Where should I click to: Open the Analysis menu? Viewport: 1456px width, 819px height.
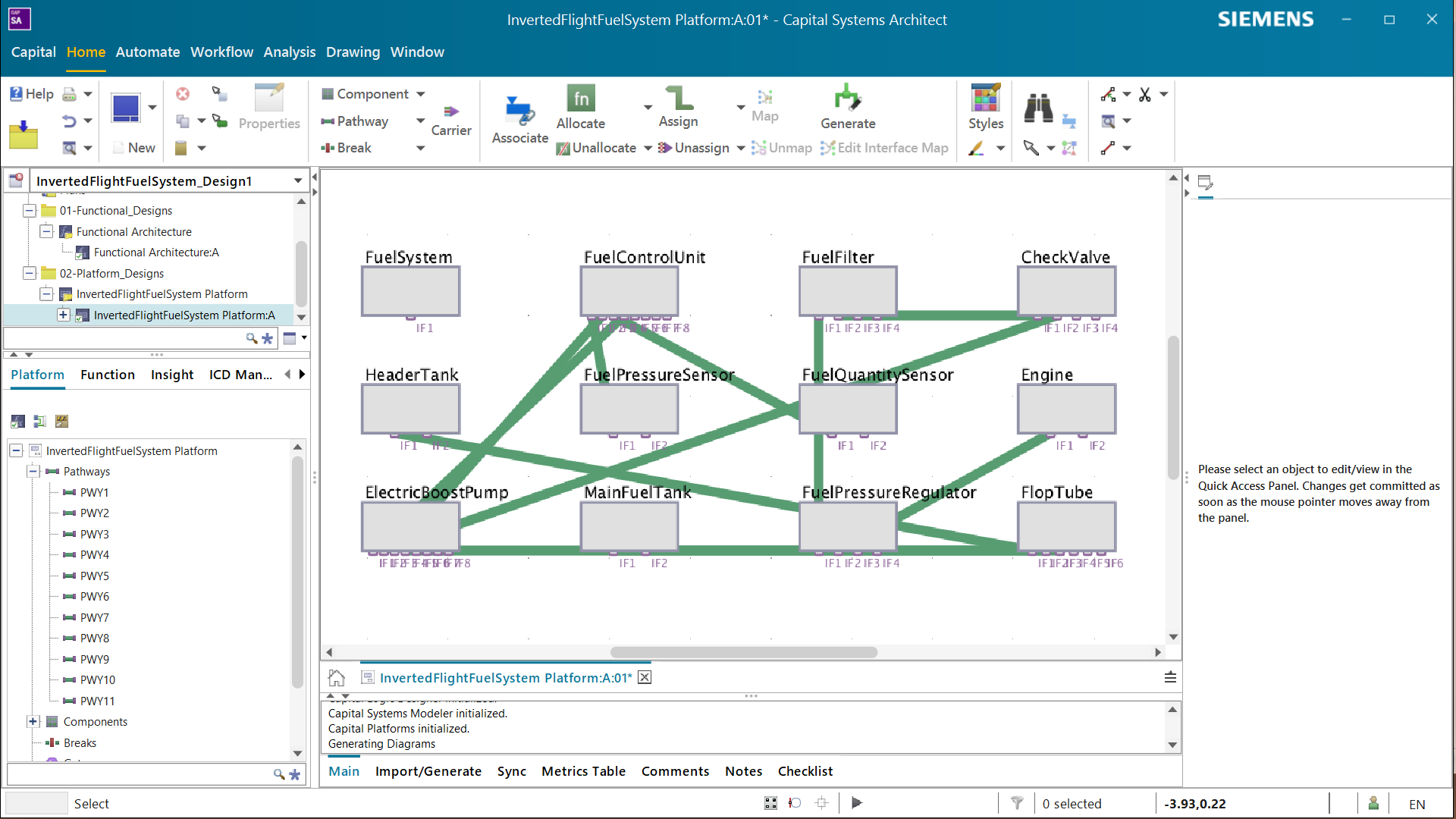click(x=290, y=52)
